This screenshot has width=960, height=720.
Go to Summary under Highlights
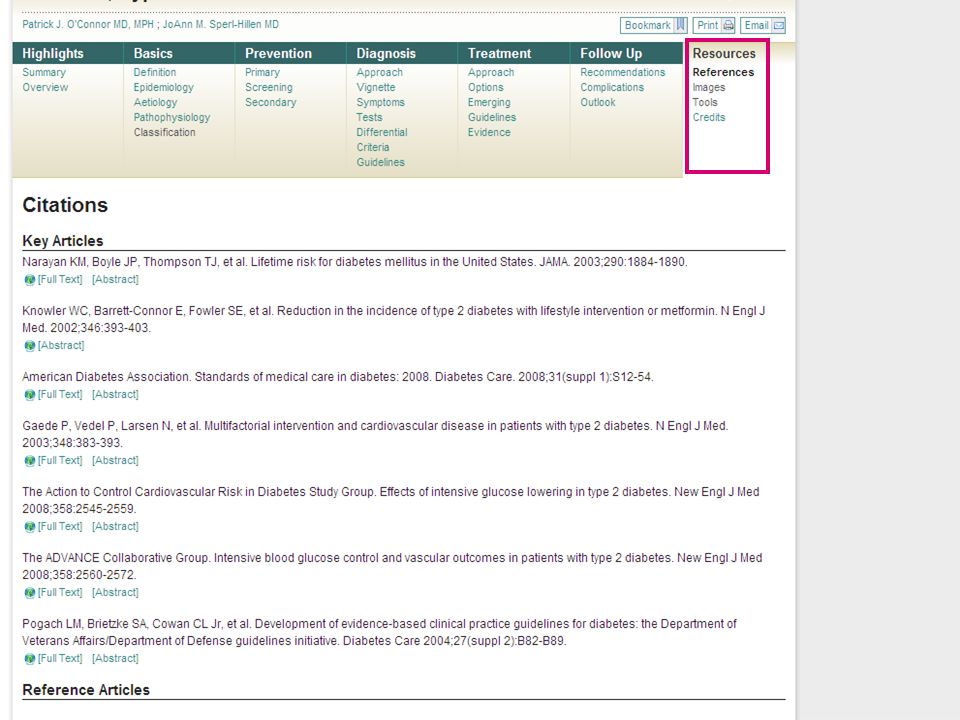(43, 72)
